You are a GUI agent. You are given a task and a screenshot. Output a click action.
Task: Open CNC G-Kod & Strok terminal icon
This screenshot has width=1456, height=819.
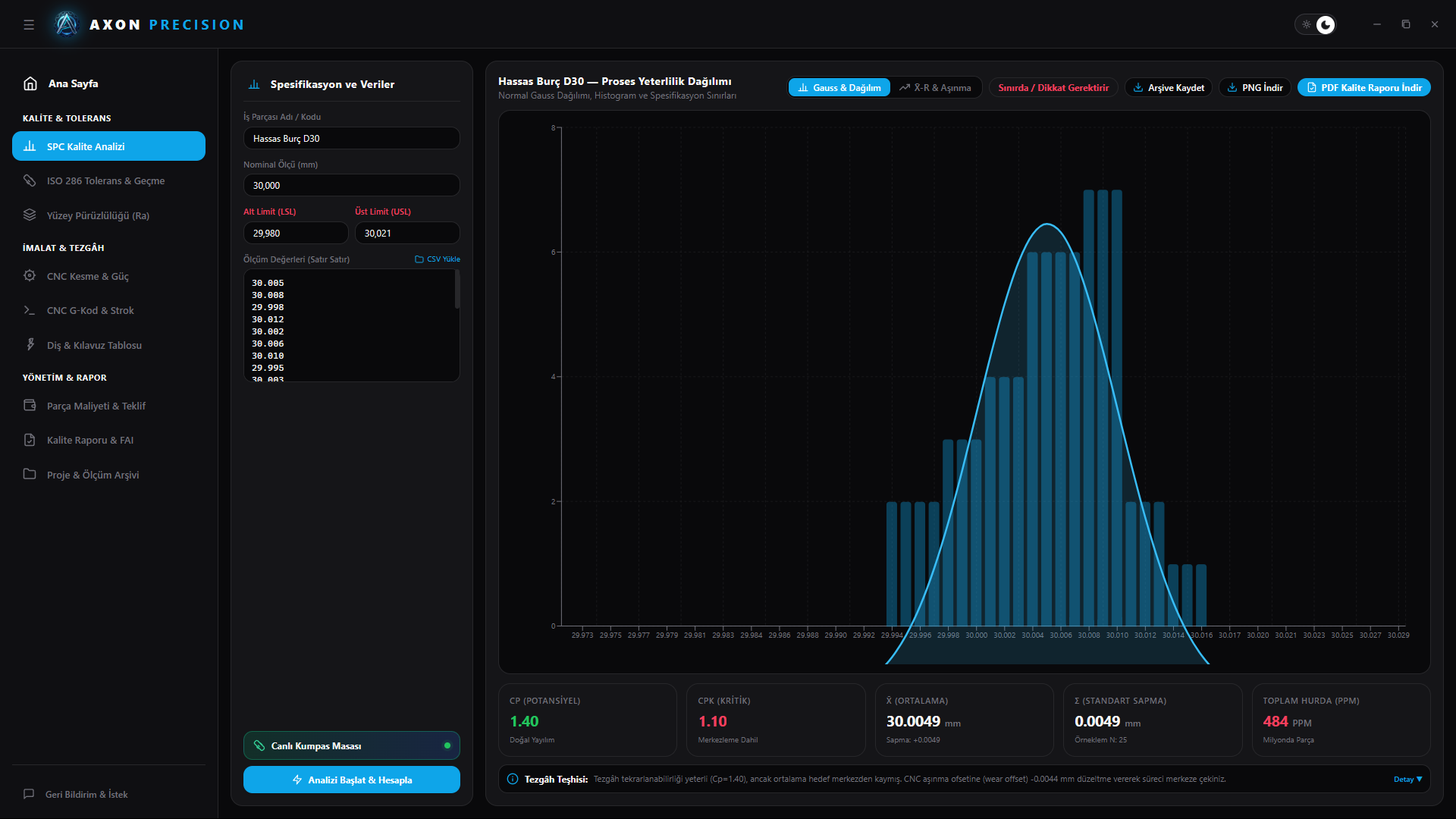click(30, 310)
